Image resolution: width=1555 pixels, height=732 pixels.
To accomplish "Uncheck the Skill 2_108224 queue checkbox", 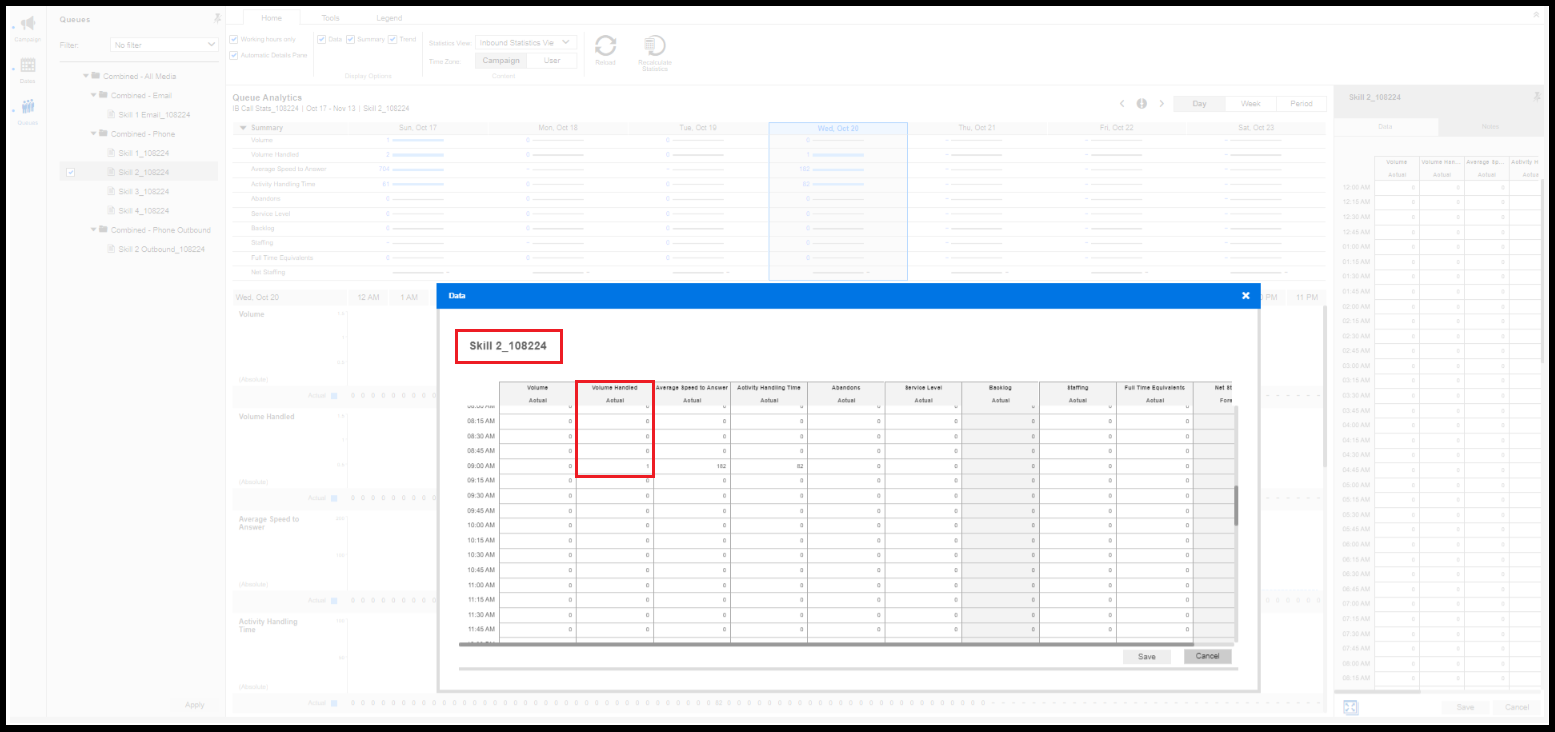I will click(x=70, y=173).
